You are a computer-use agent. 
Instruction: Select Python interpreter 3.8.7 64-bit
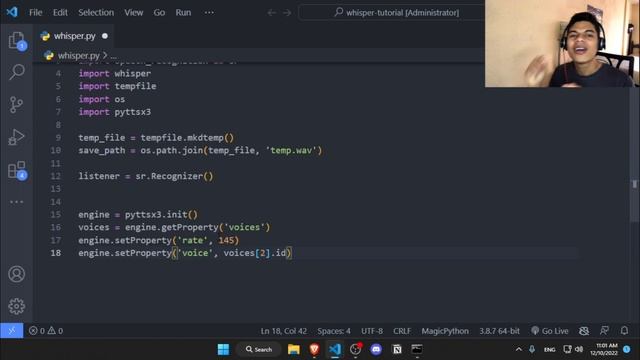[499, 331]
